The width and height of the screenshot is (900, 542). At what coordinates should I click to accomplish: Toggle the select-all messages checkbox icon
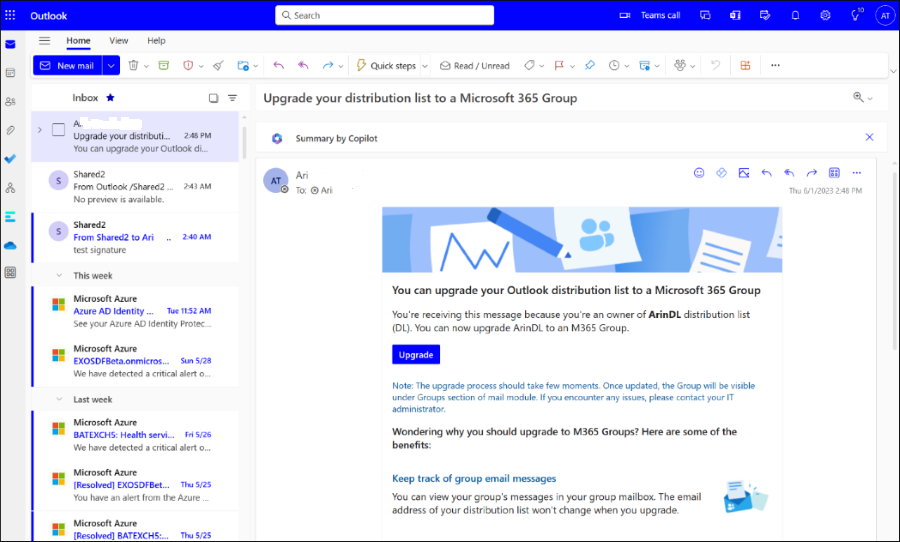tap(214, 98)
